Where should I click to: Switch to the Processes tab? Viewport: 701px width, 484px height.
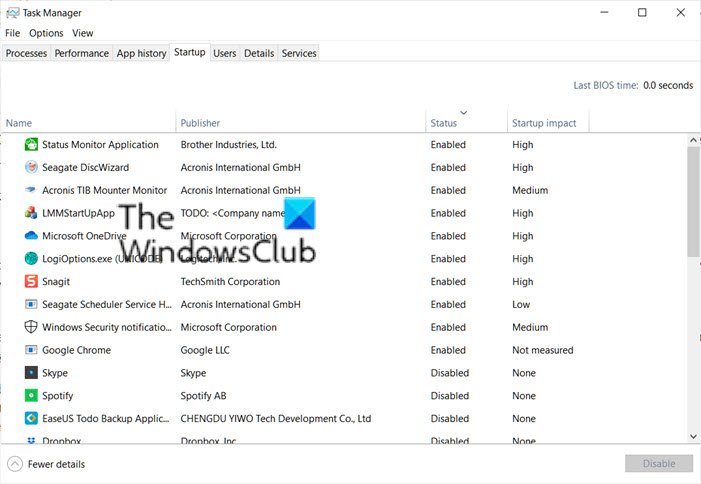pos(26,53)
